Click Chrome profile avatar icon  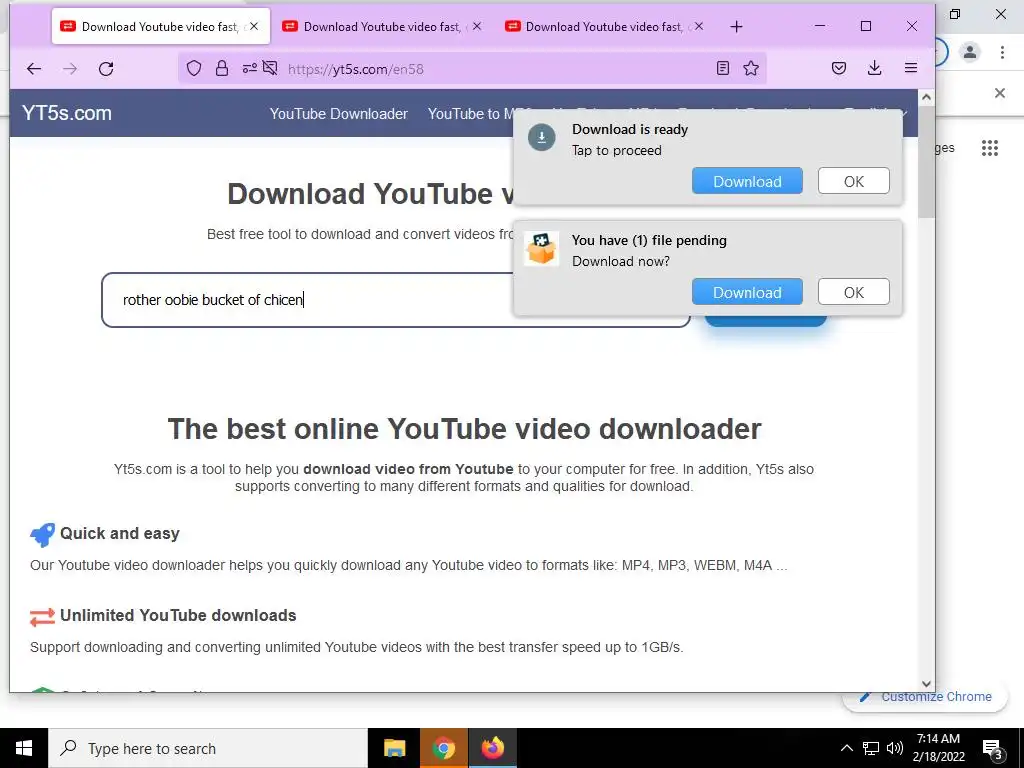[x=970, y=52]
